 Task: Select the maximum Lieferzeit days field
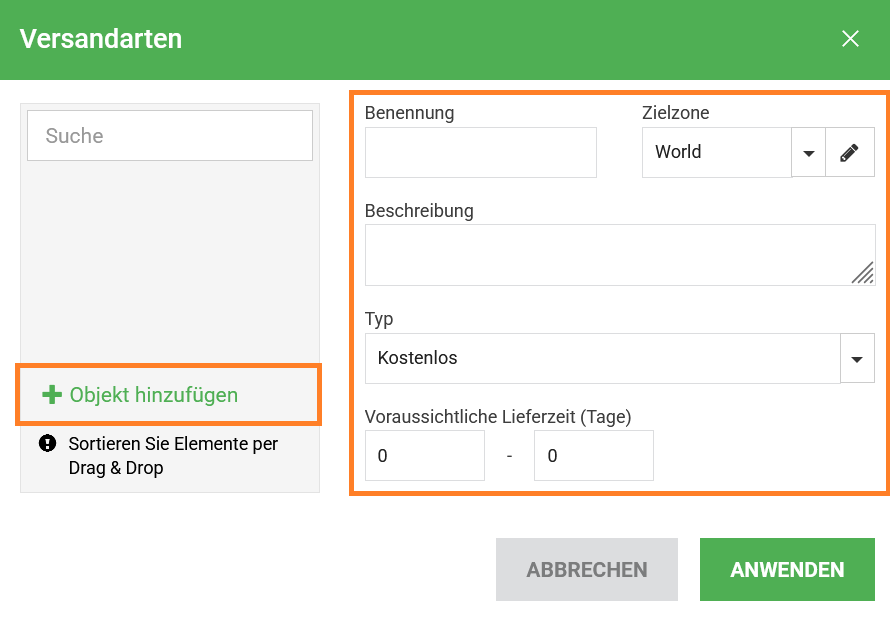(x=593, y=456)
